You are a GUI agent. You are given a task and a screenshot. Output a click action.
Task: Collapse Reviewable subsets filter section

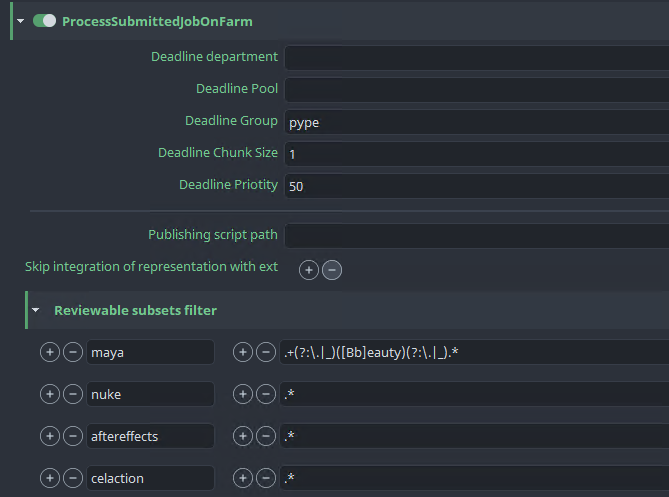point(35,311)
